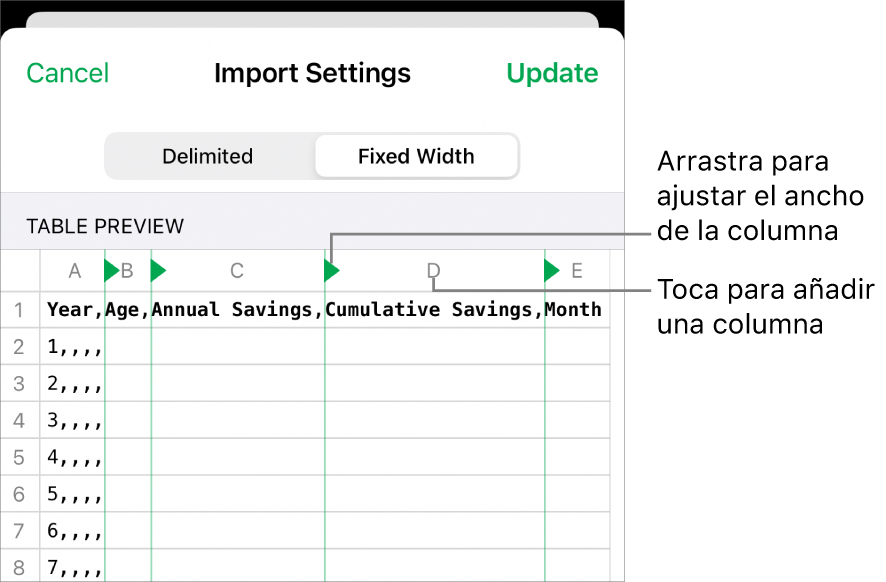The height and width of the screenshot is (582, 886).
Task: Tap the ruler area above the Cumulative Savings text
Action: [432, 270]
